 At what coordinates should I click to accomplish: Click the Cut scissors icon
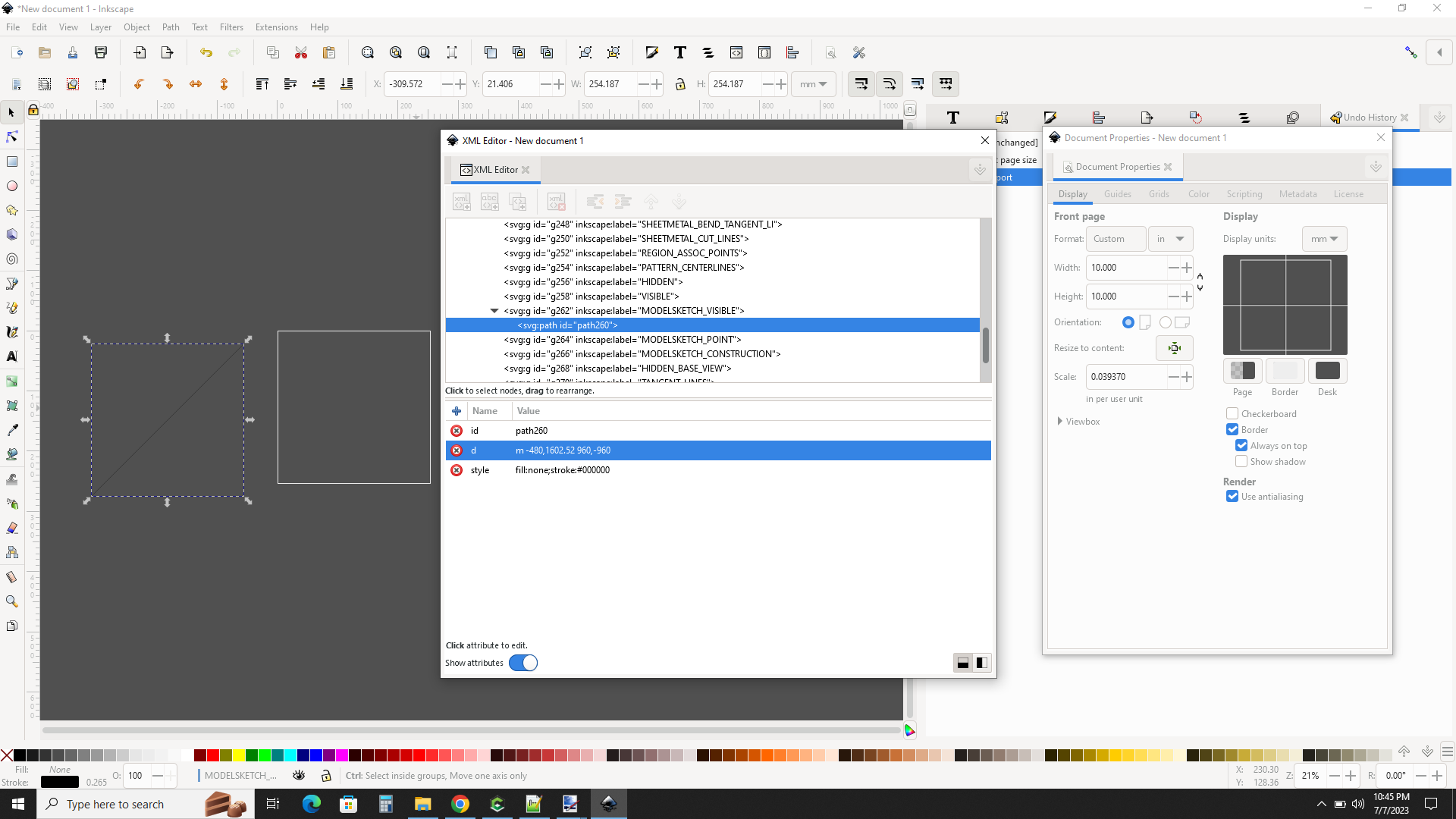coord(301,52)
